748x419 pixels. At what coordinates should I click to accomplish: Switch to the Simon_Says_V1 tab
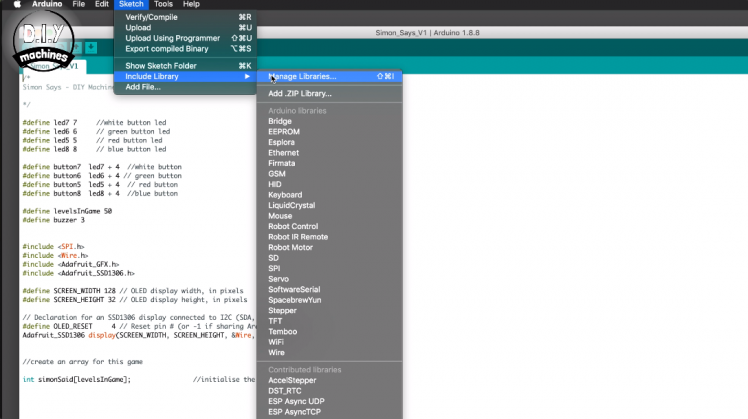click(x=62, y=67)
